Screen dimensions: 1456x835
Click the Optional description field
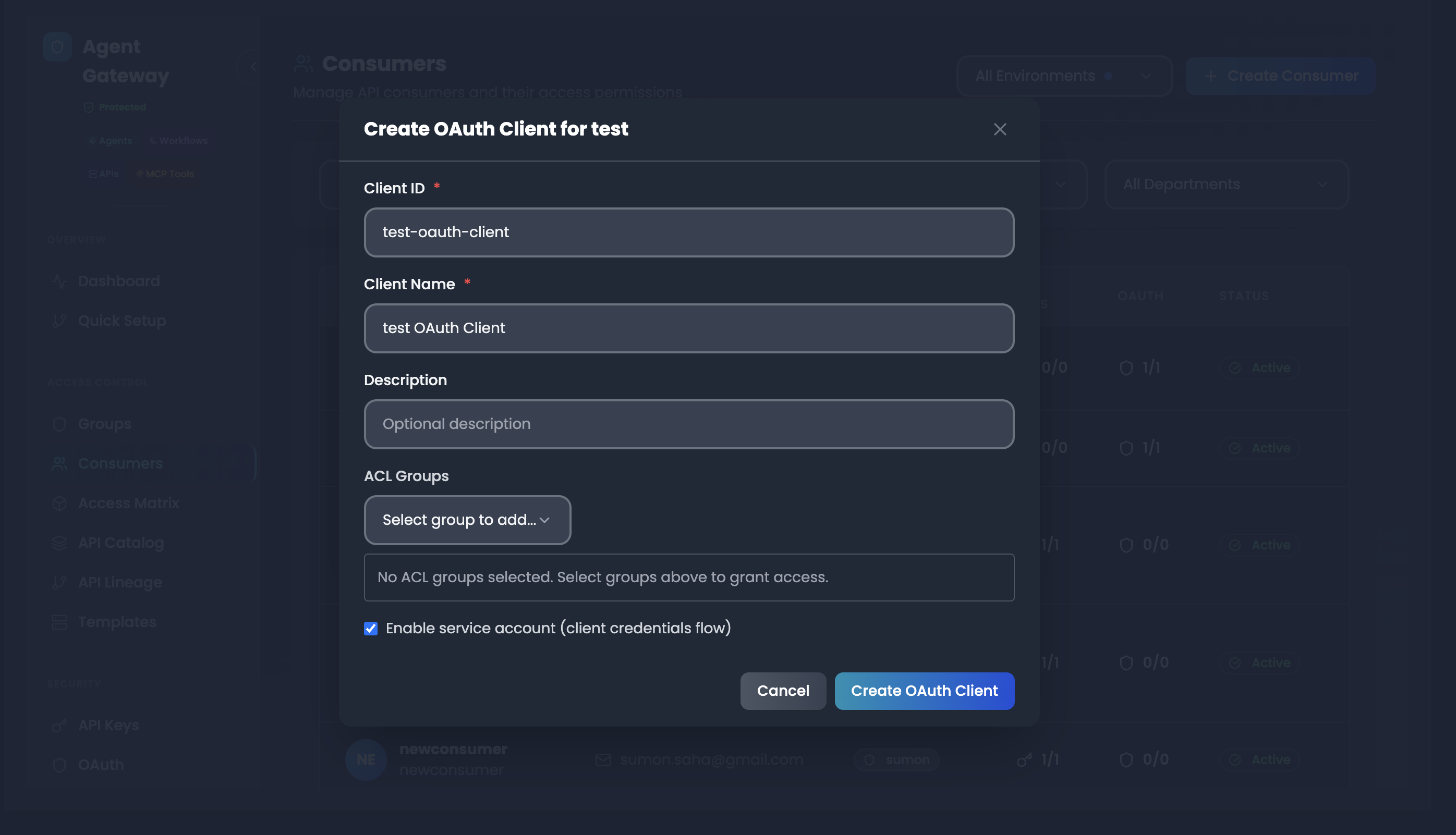(x=688, y=424)
